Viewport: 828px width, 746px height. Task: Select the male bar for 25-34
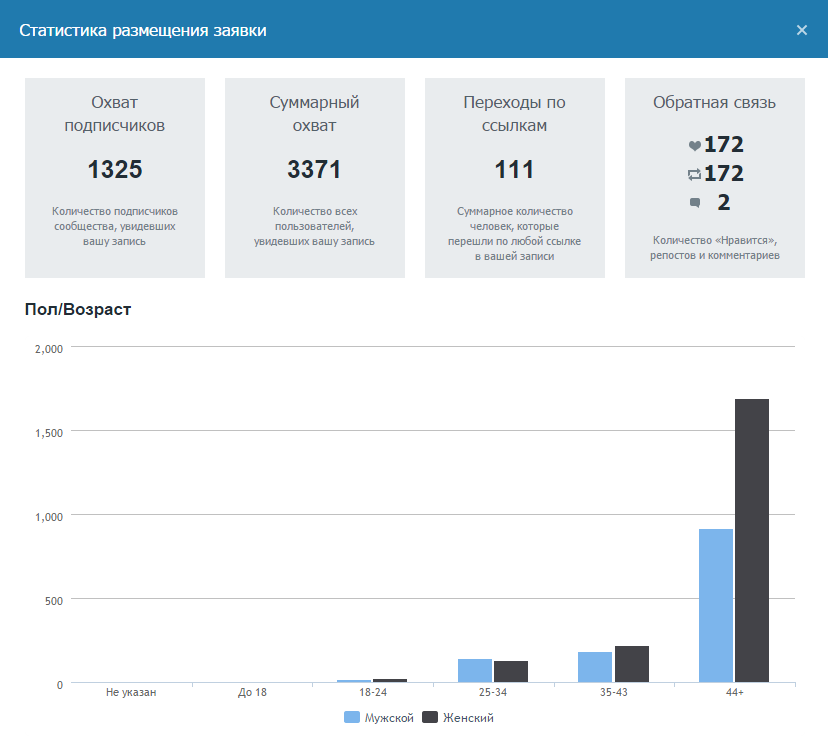(474, 671)
